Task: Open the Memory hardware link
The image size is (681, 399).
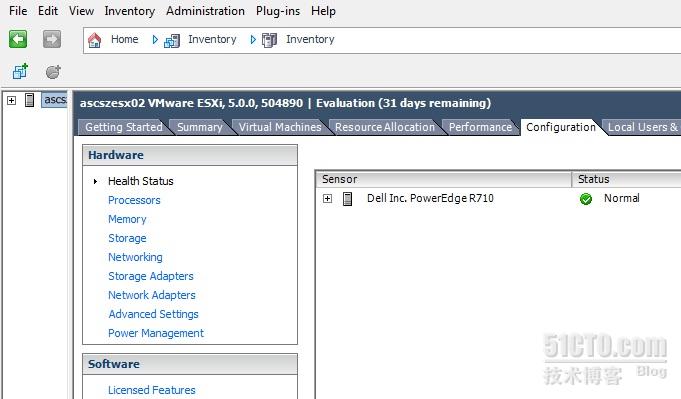Action: (127, 219)
